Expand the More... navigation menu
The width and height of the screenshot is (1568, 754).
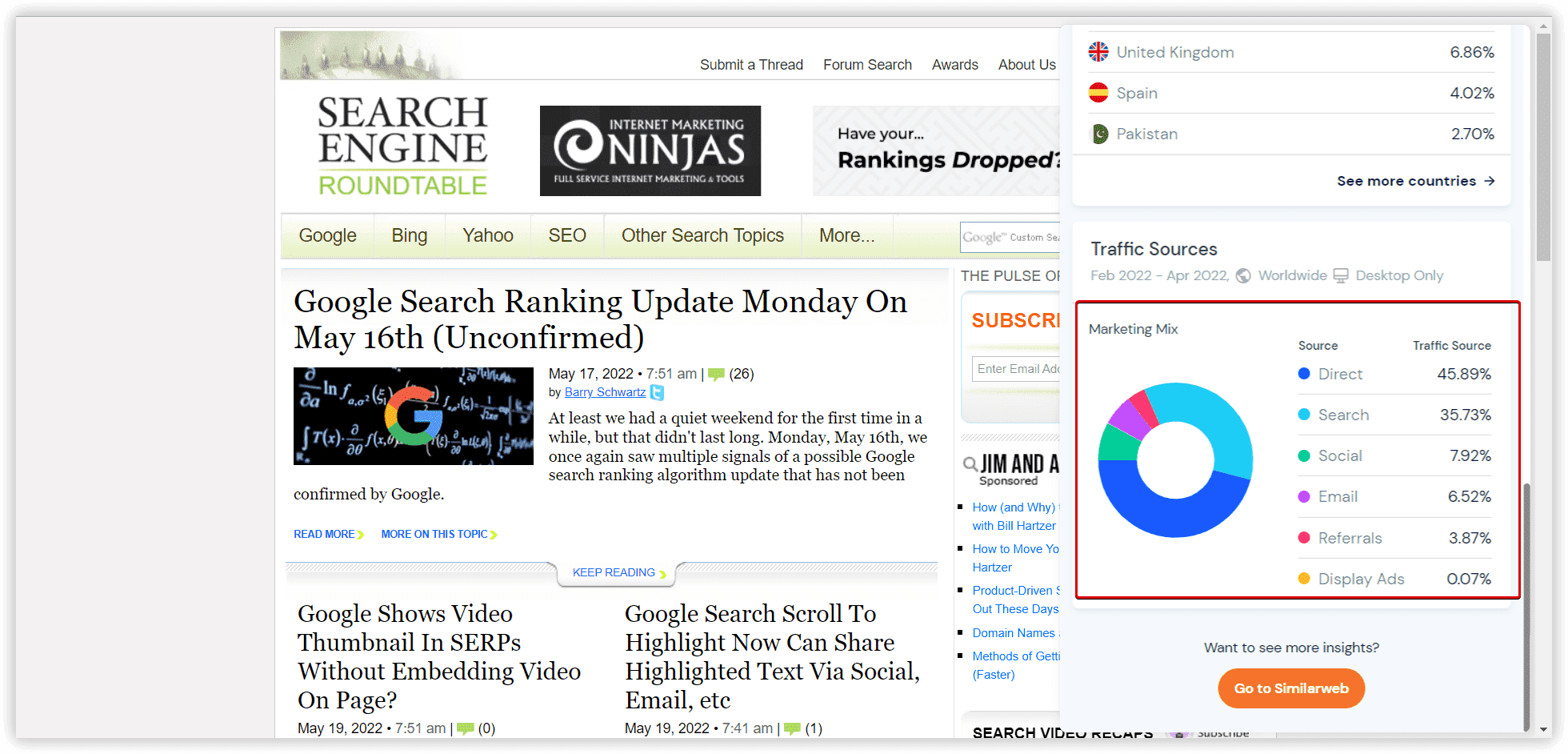click(847, 235)
